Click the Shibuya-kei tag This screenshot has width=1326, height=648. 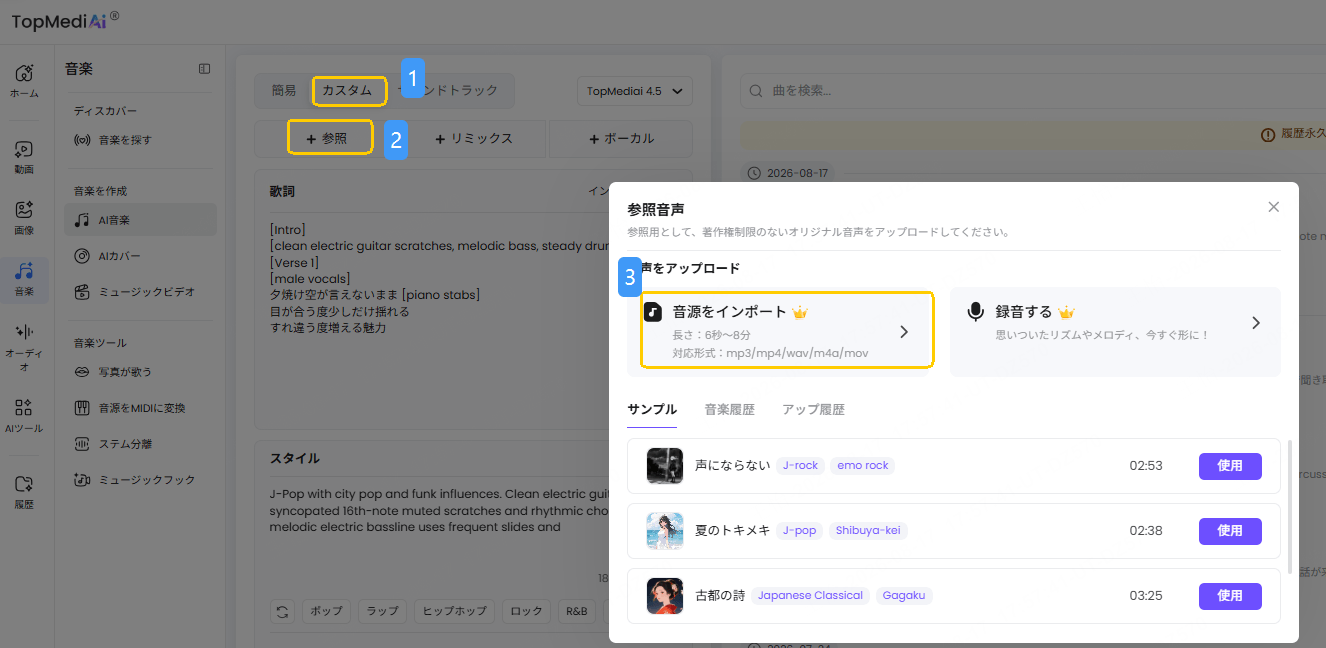pos(869,531)
